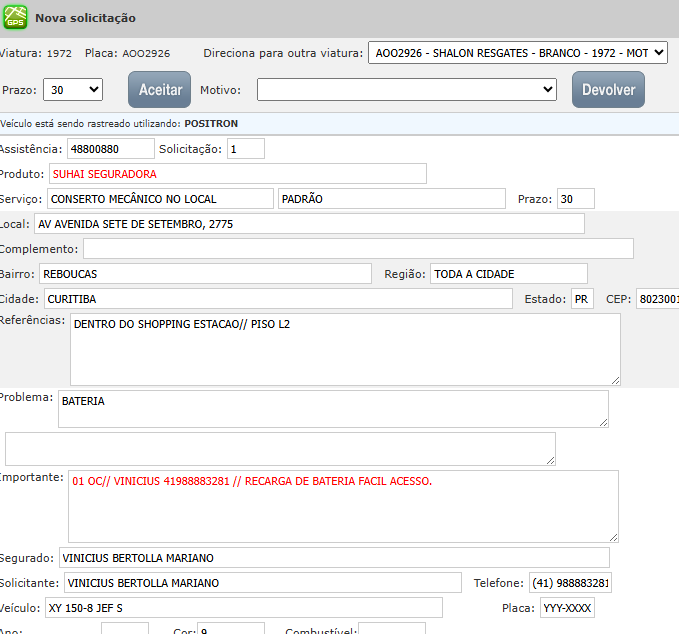The width and height of the screenshot is (679, 634).
Task: Click the Placa AOO2926 text in header
Action: 127,53
